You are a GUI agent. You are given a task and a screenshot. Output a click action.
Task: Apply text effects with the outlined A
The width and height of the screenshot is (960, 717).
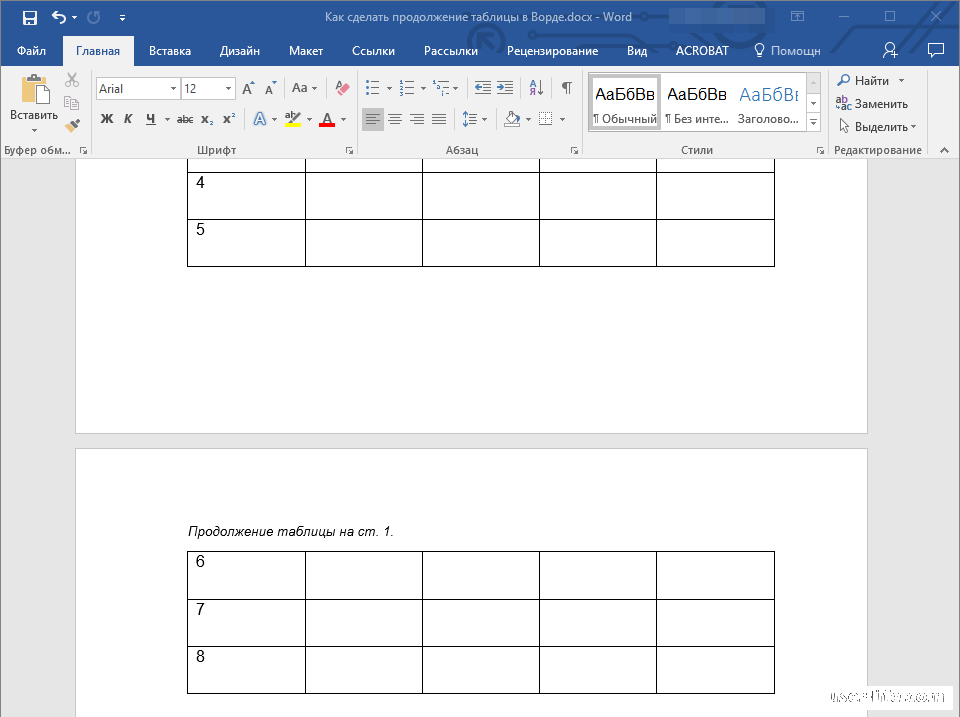pyautogui.click(x=260, y=119)
